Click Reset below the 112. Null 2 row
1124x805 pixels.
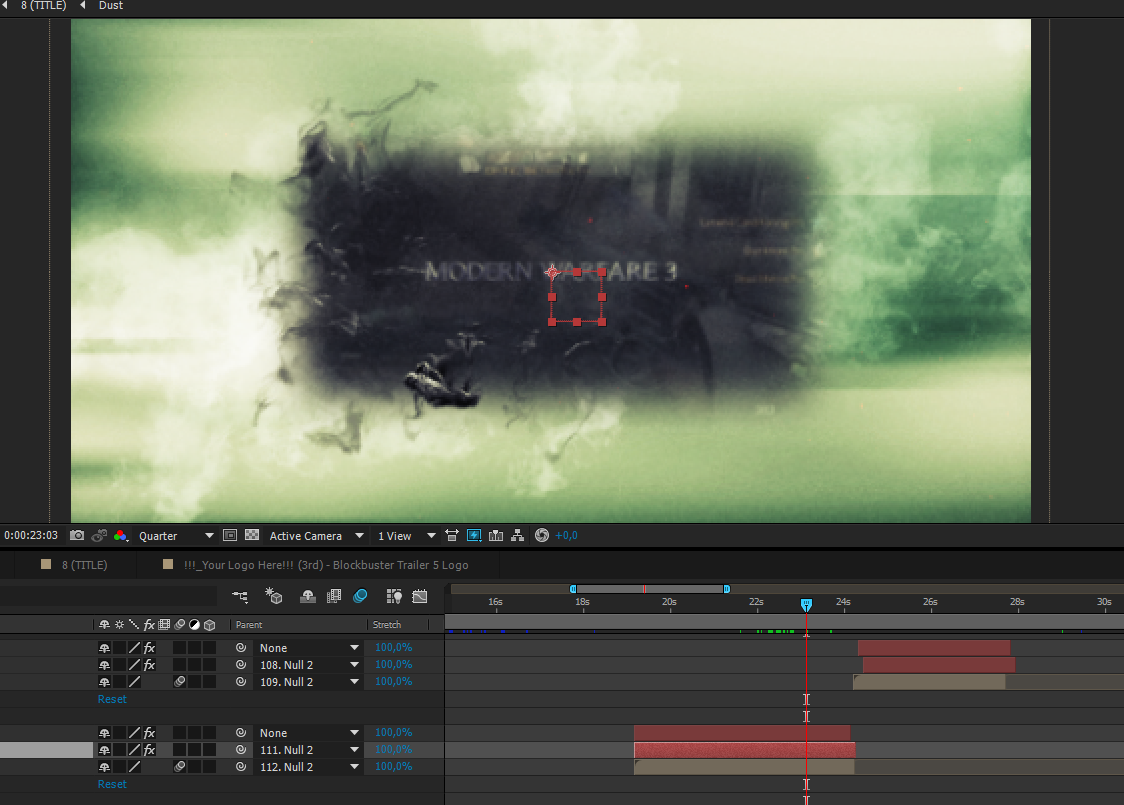pyautogui.click(x=112, y=784)
